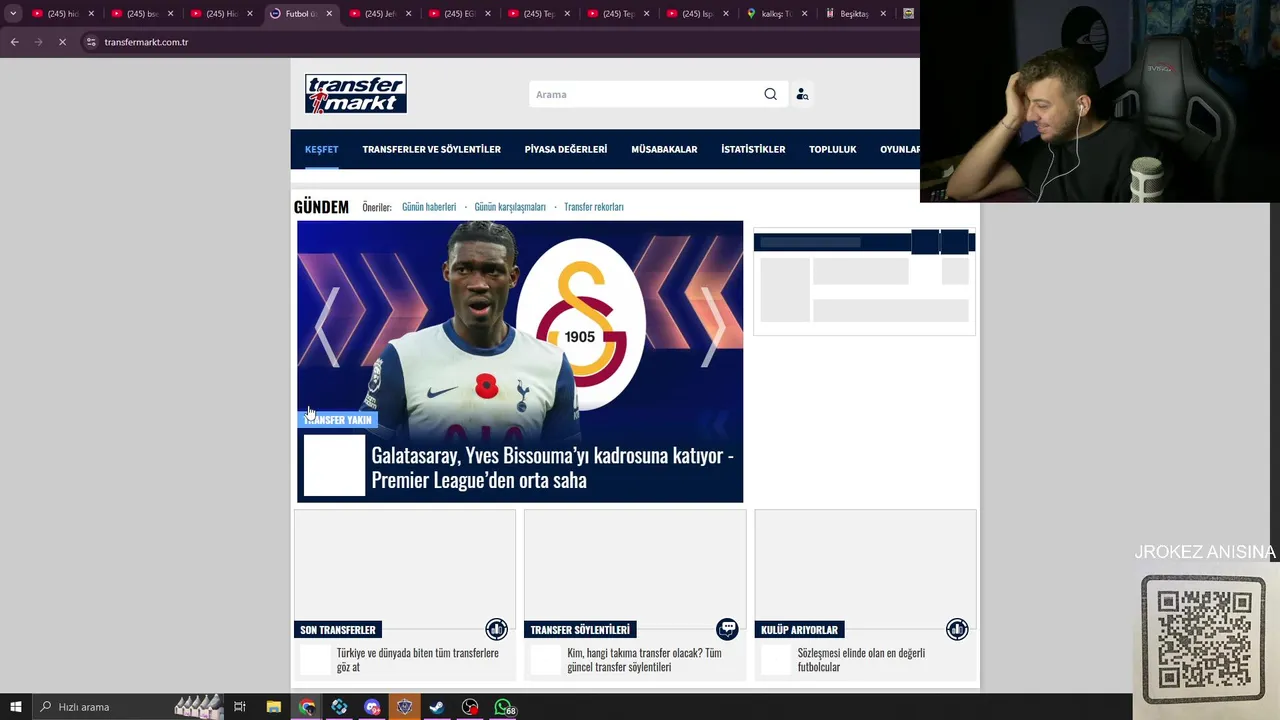
Task: Open Discord from taskbar
Action: 372,707
